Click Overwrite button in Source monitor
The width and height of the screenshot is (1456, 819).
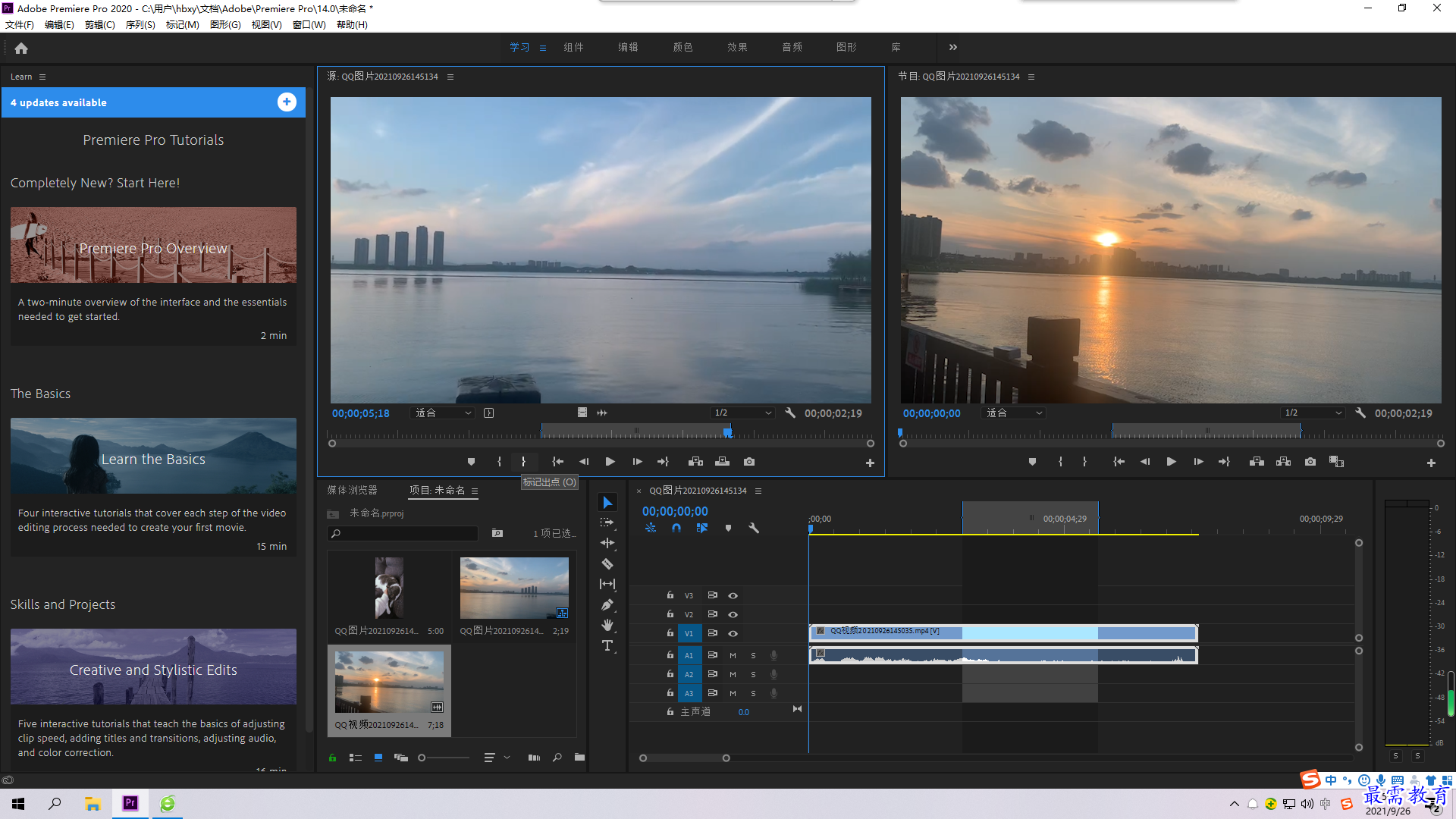(722, 462)
